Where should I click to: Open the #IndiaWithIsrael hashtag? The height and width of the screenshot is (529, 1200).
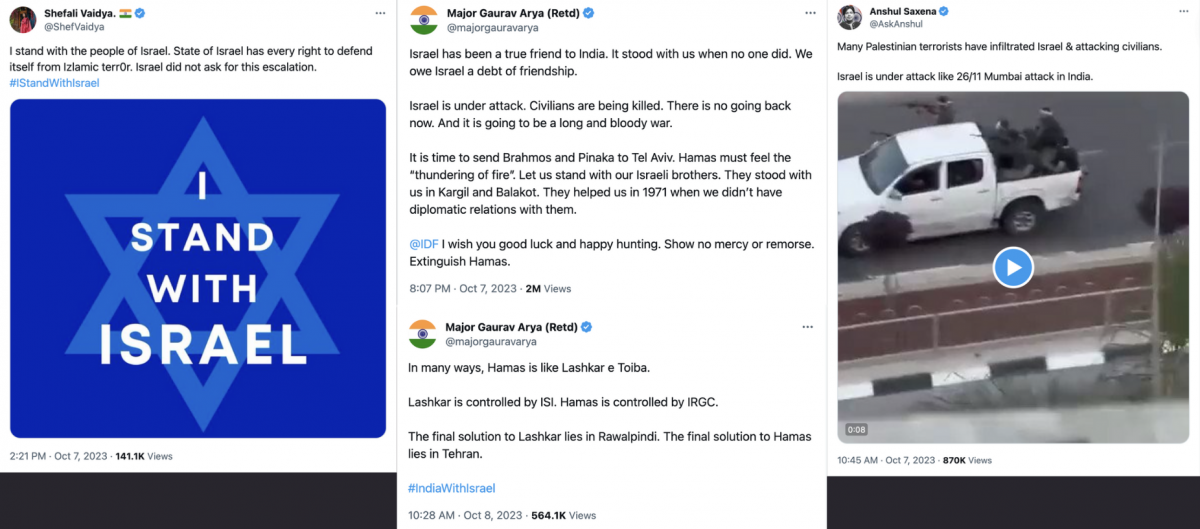[x=452, y=488]
